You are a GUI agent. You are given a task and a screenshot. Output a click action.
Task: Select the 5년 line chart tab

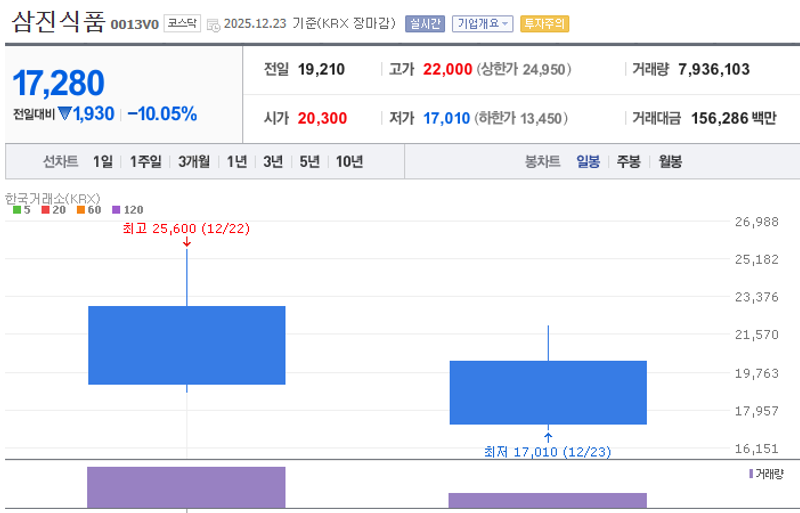tap(309, 162)
